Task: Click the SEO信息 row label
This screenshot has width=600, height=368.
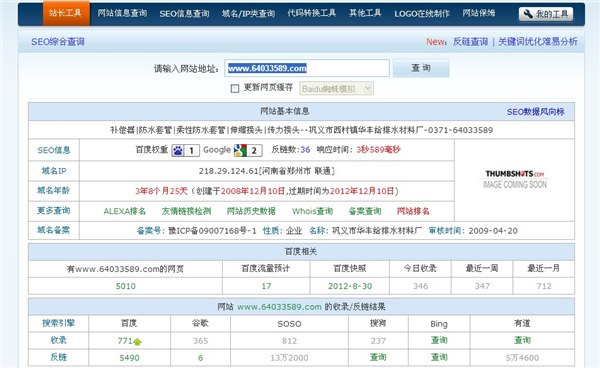Action: pos(54,150)
